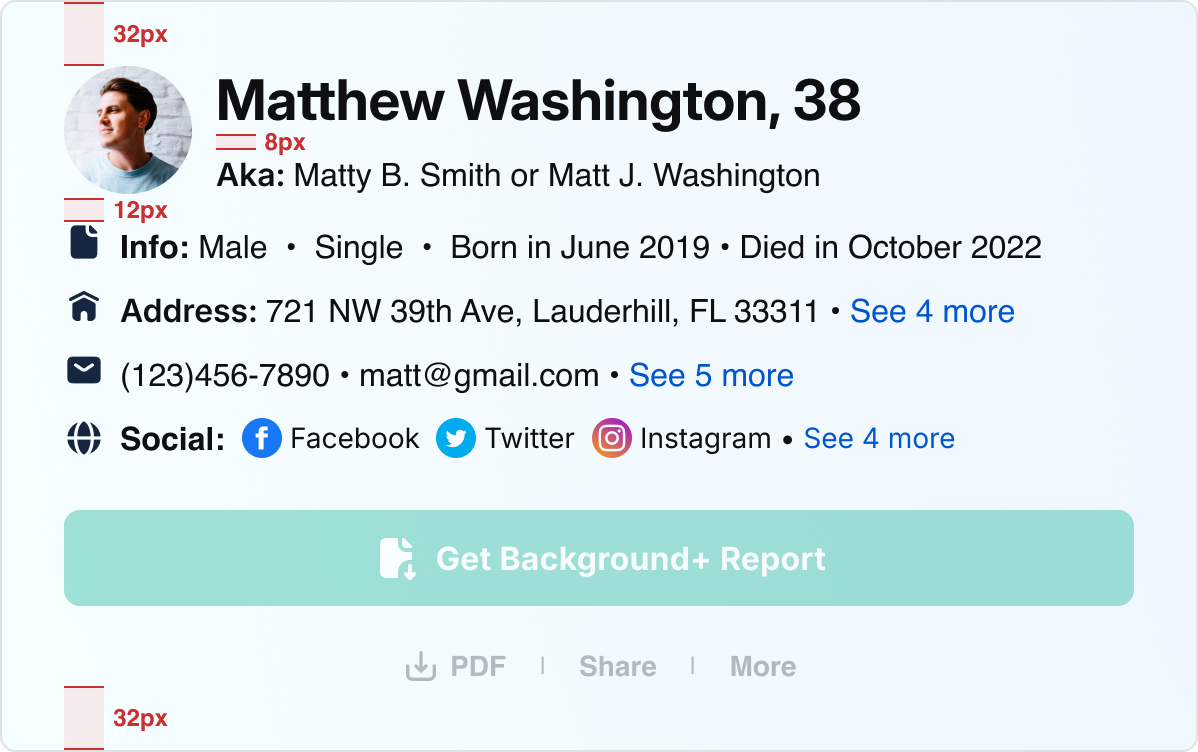The height and width of the screenshot is (752, 1198).
Task: Click the document icon beside Info
Action: point(84,243)
